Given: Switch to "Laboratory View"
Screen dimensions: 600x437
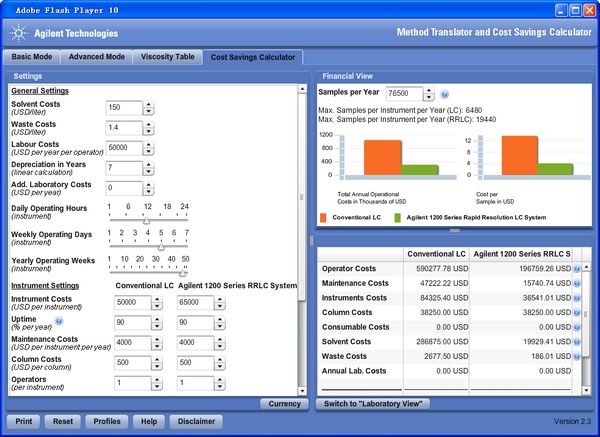Looking at the screenshot, I should pos(373,404).
